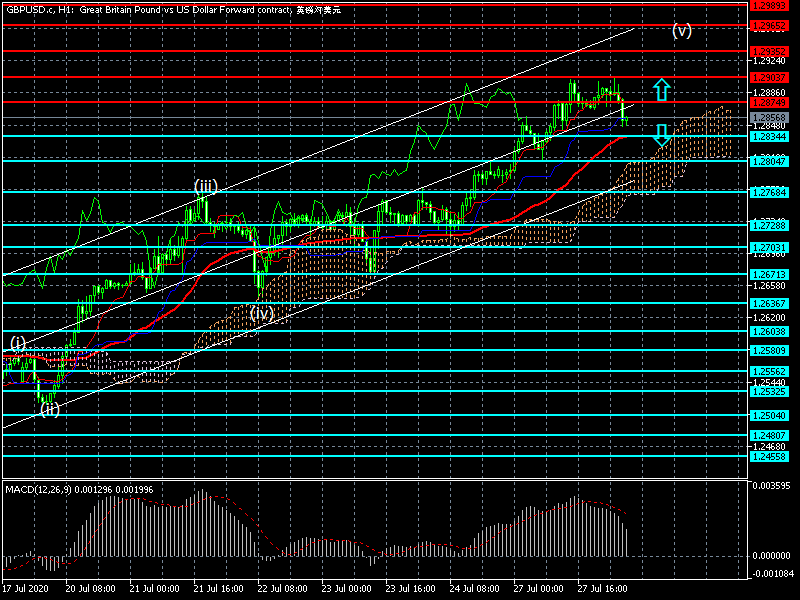Image resolution: width=800 pixels, height=600 pixels.
Task: Select the (i) wave label
Action: click(x=18, y=342)
